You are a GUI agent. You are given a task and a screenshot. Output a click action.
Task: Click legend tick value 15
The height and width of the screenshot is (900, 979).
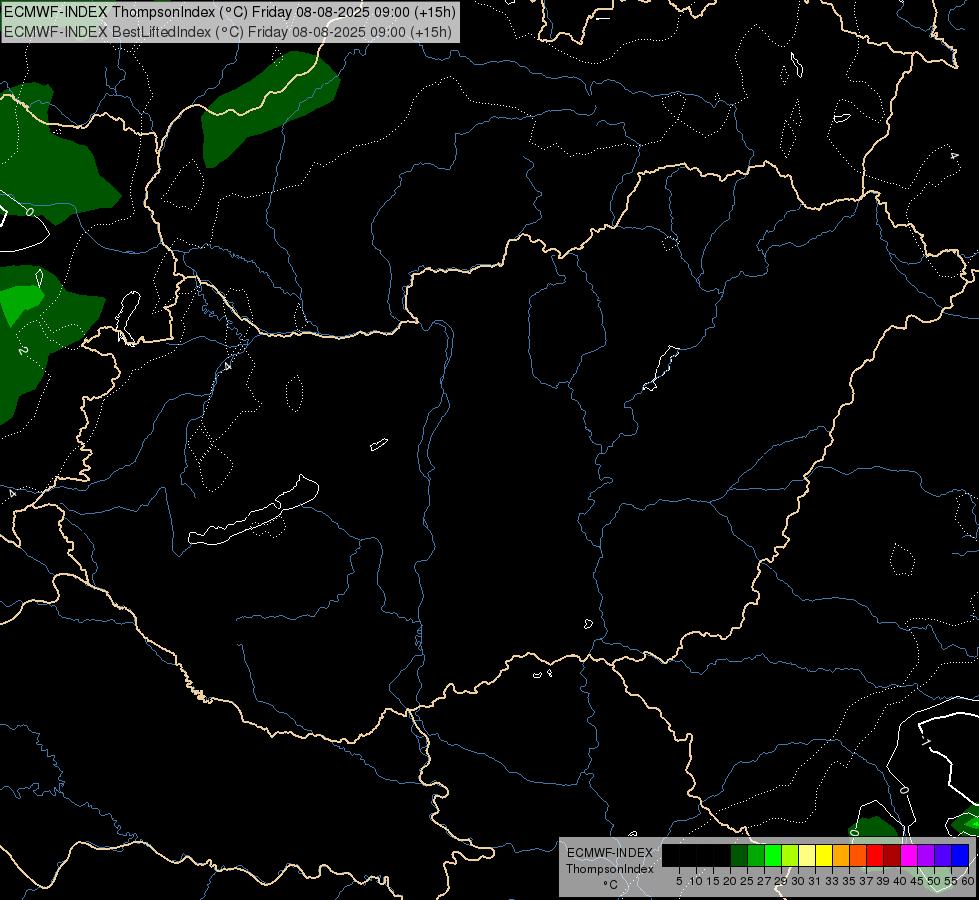(713, 881)
